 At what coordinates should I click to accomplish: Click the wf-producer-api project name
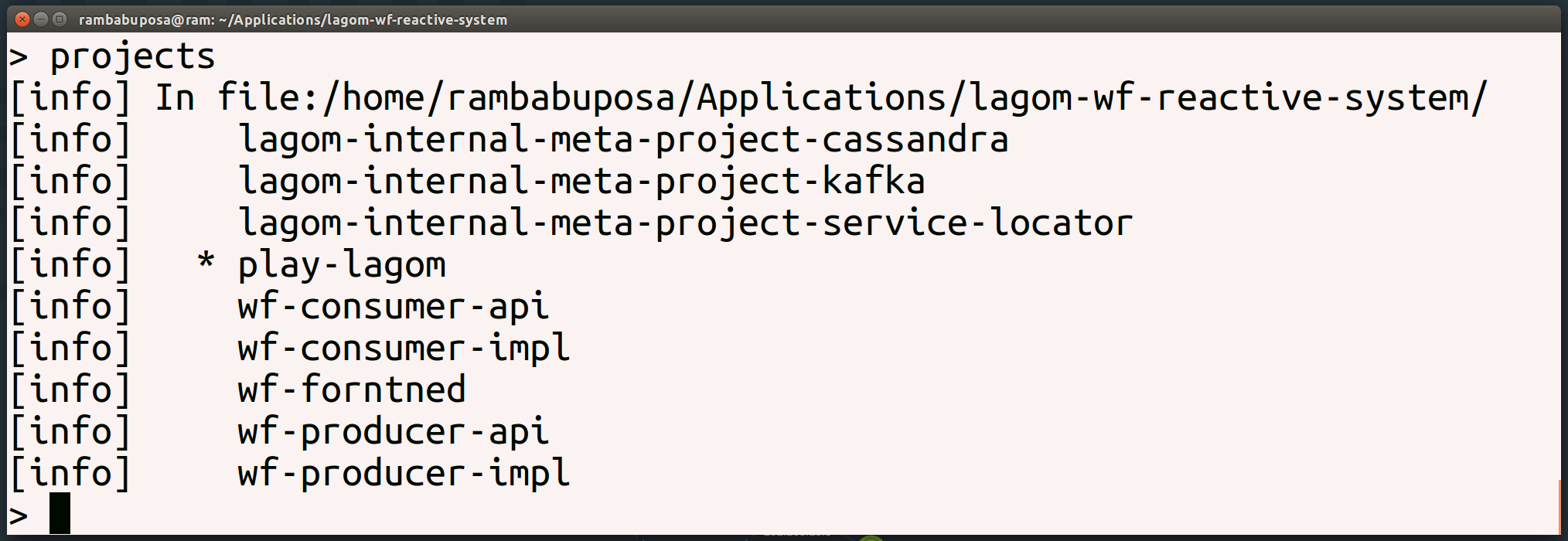coord(394,432)
